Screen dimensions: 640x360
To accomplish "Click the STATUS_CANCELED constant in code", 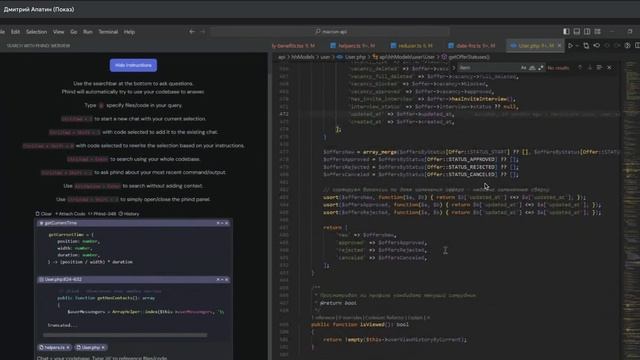I will click(471, 175).
